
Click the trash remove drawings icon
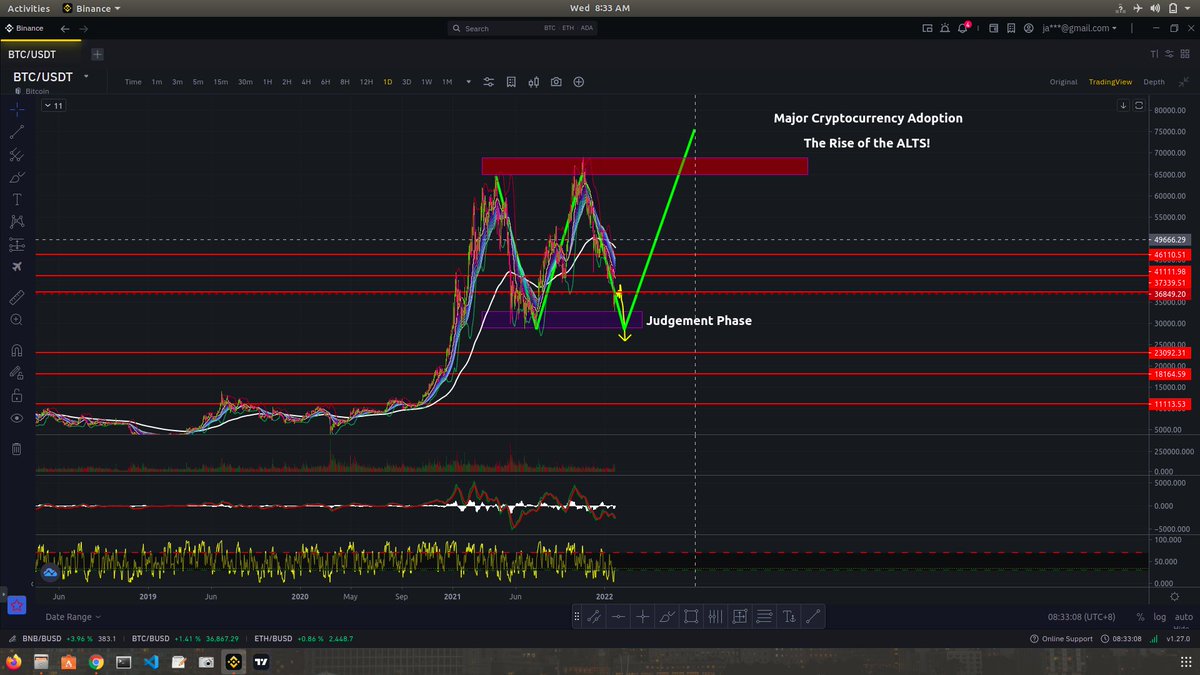click(x=16, y=448)
